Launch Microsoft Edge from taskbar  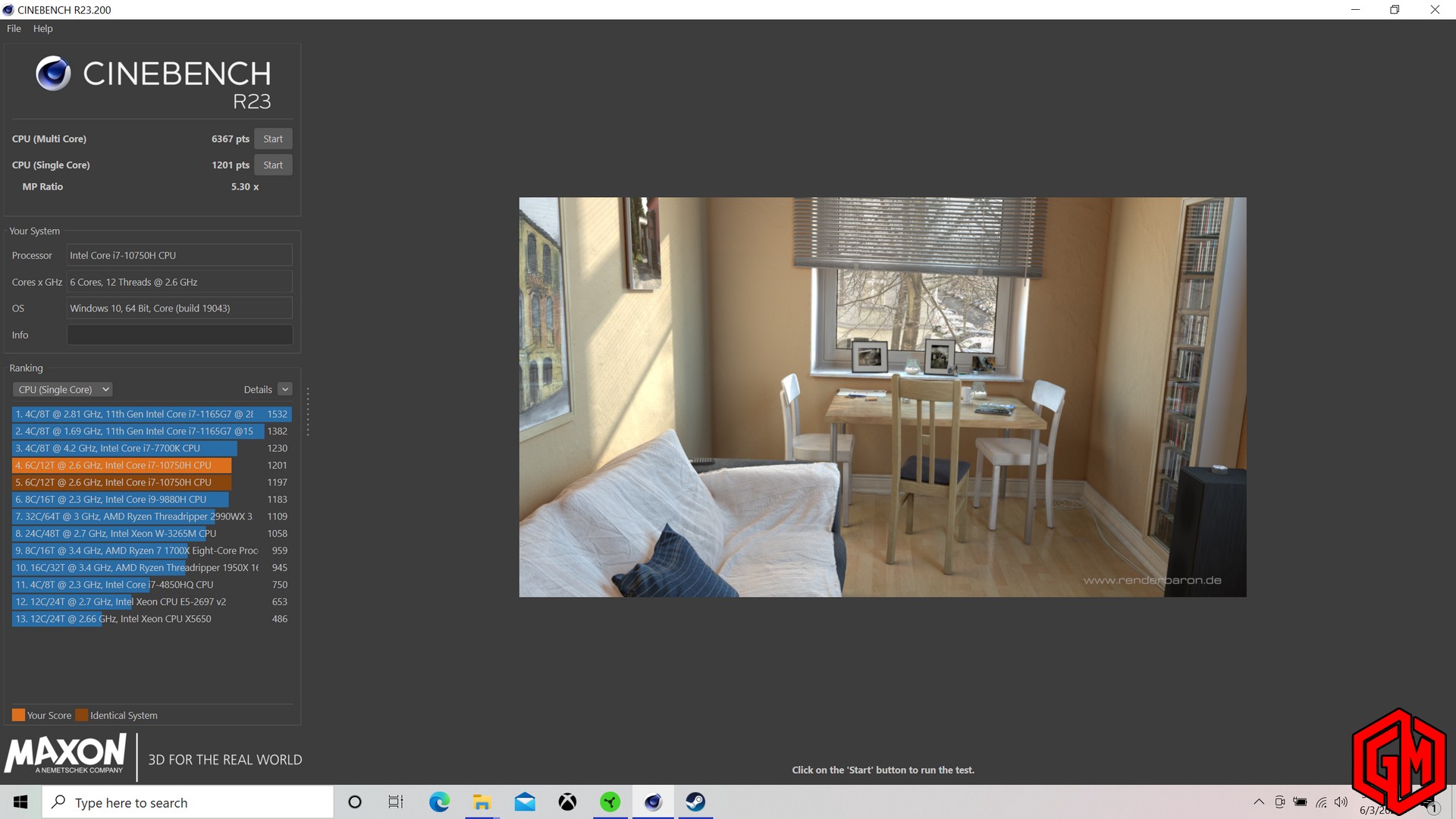click(x=439, y=802)
